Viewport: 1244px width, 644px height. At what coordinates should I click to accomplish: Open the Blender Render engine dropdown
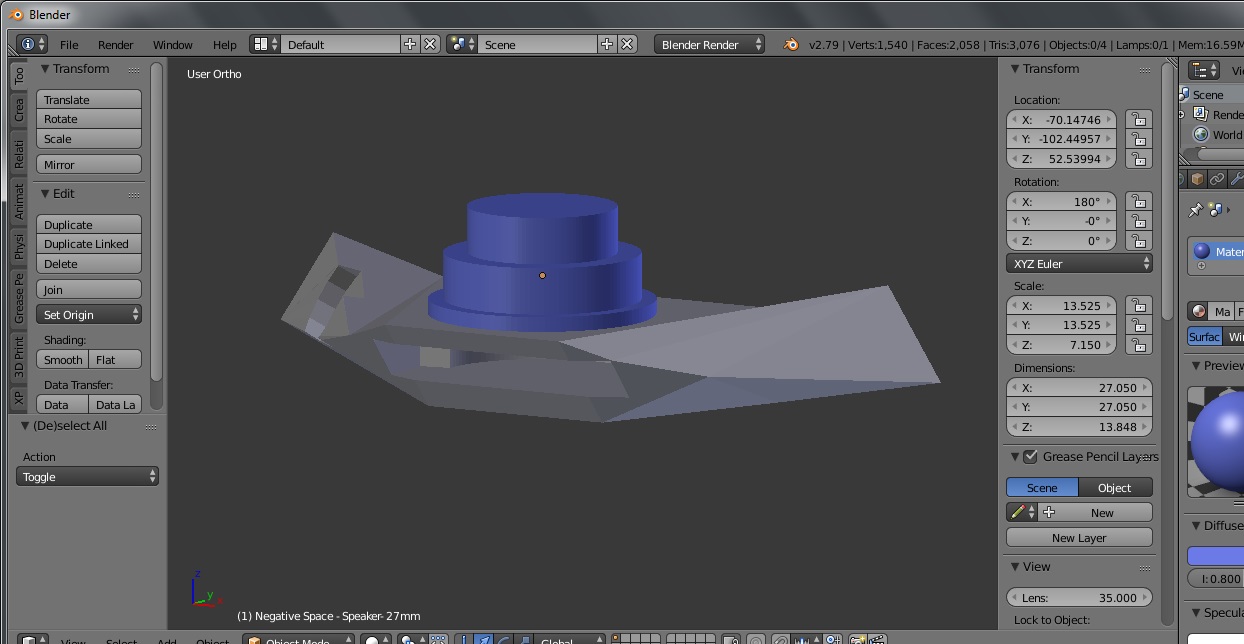(x=710, y=44)
